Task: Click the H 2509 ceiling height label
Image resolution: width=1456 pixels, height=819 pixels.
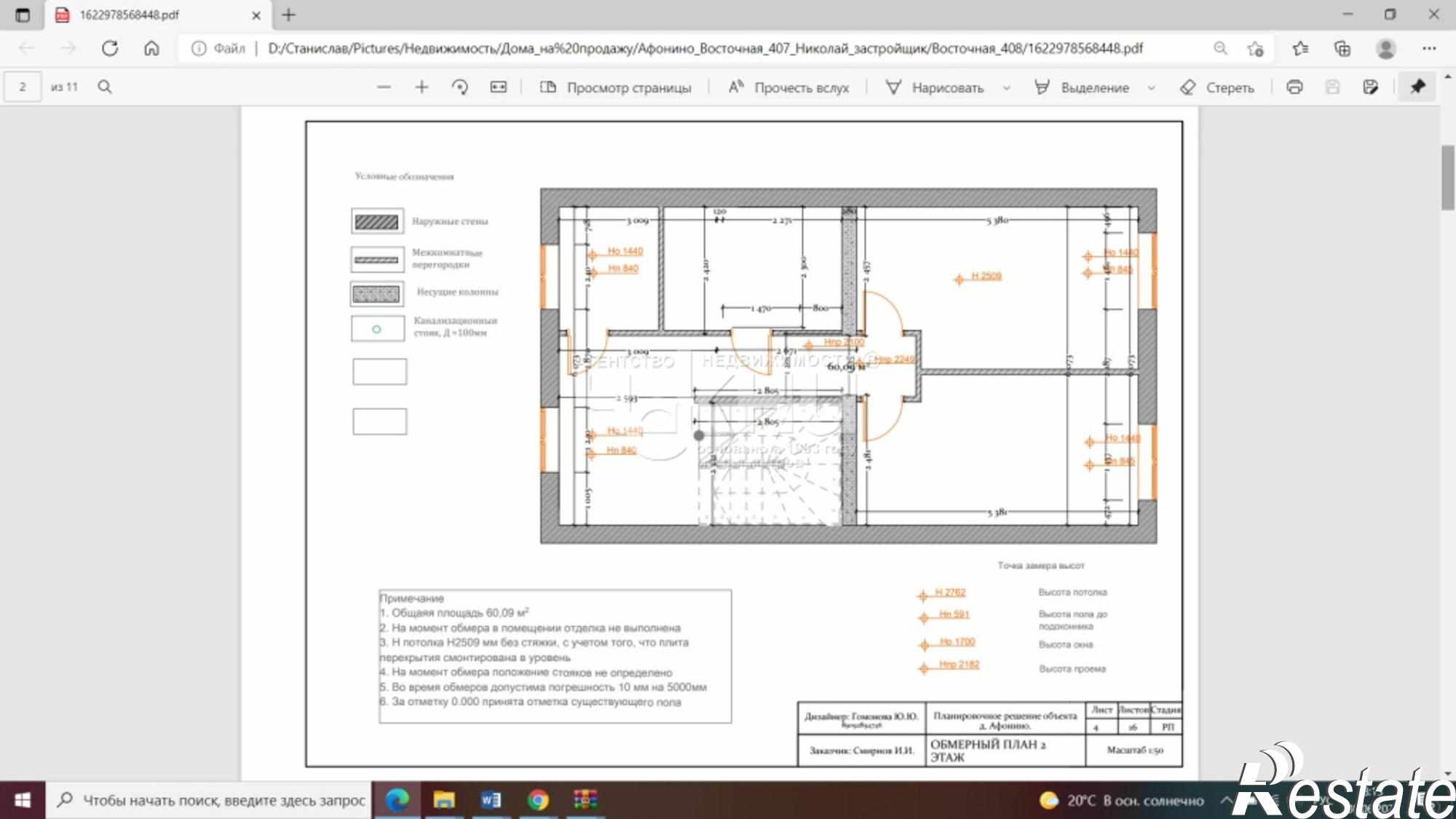Action: (986, 276)
